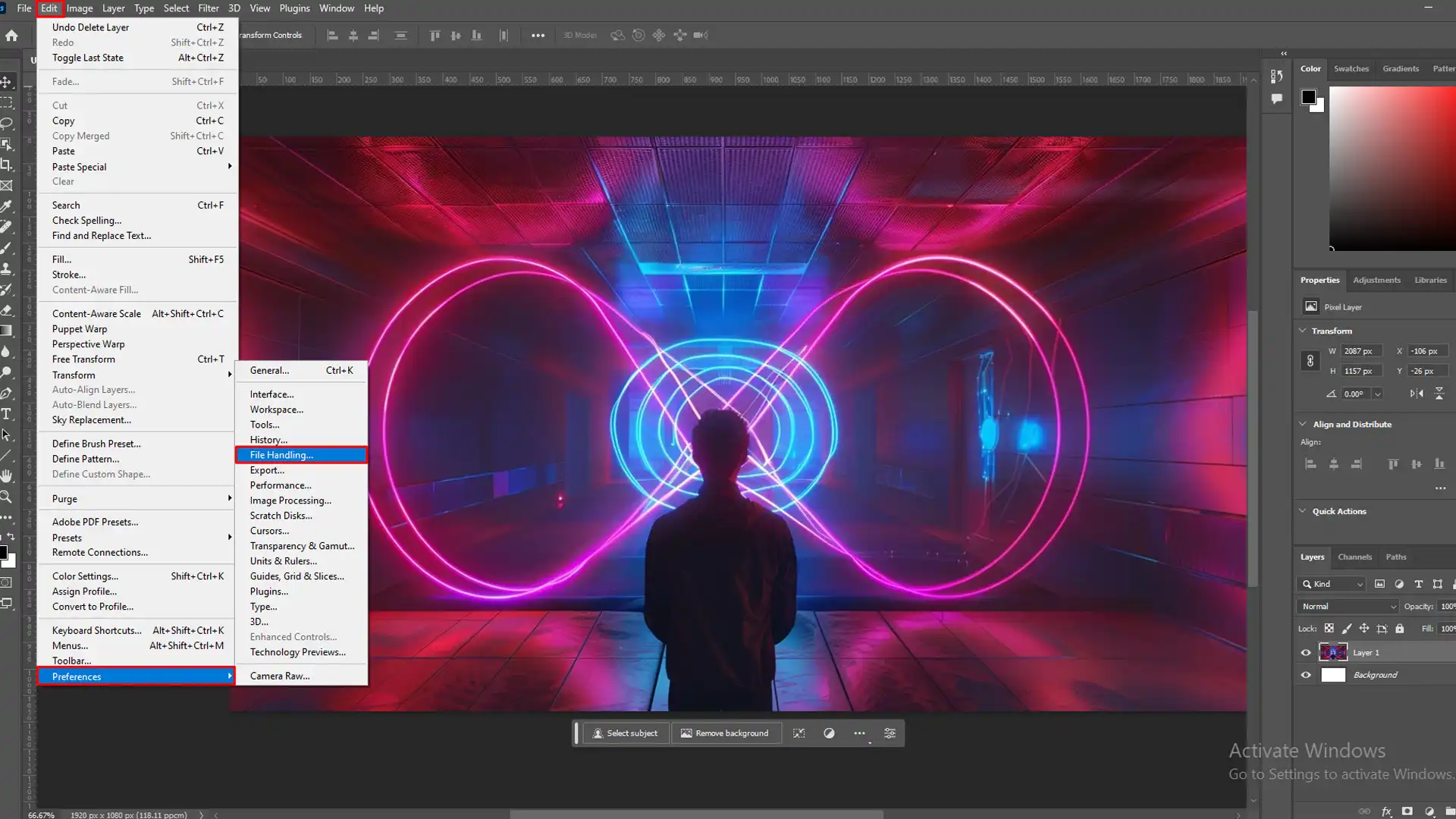Choose Camera Raw preferences entry
Image resolution: width=1456 pixels, height=819 pixels.
tap(301, 676)
